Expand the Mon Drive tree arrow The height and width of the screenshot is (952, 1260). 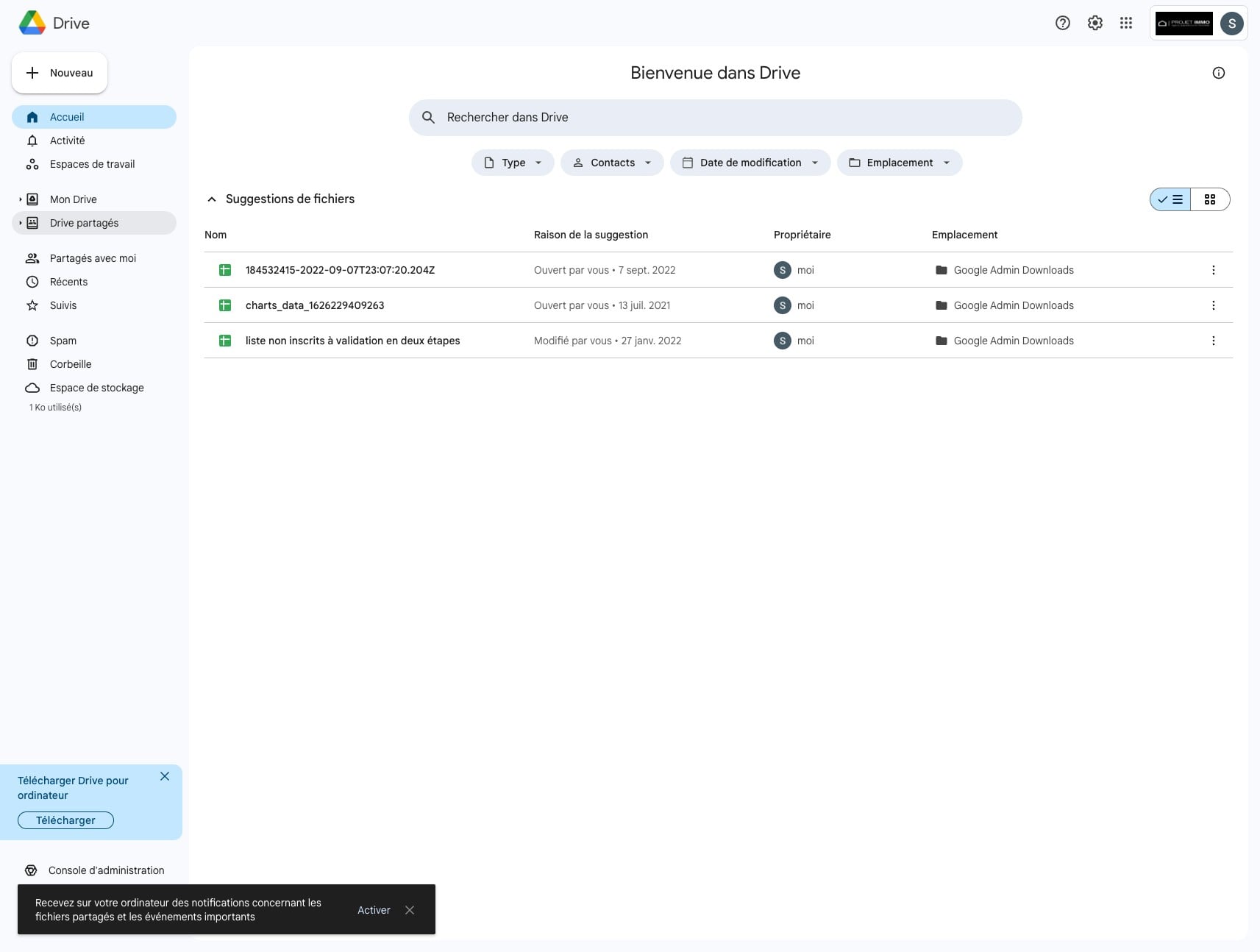[x=20, y=199]
